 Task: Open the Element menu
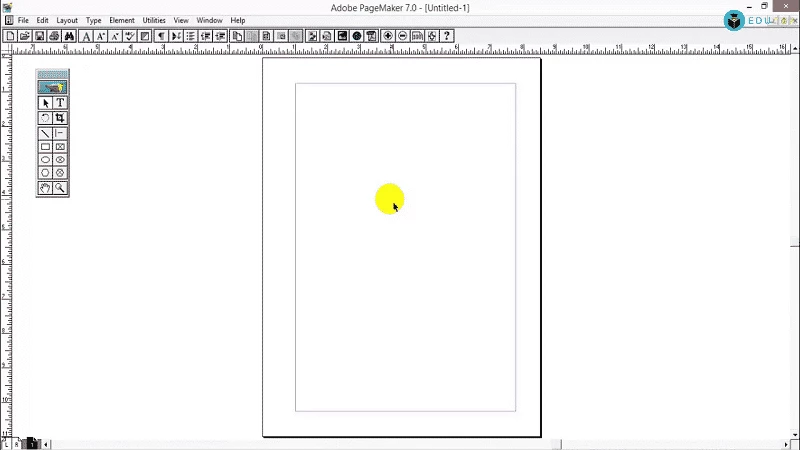pyautogui.click(x=121, y=20)
